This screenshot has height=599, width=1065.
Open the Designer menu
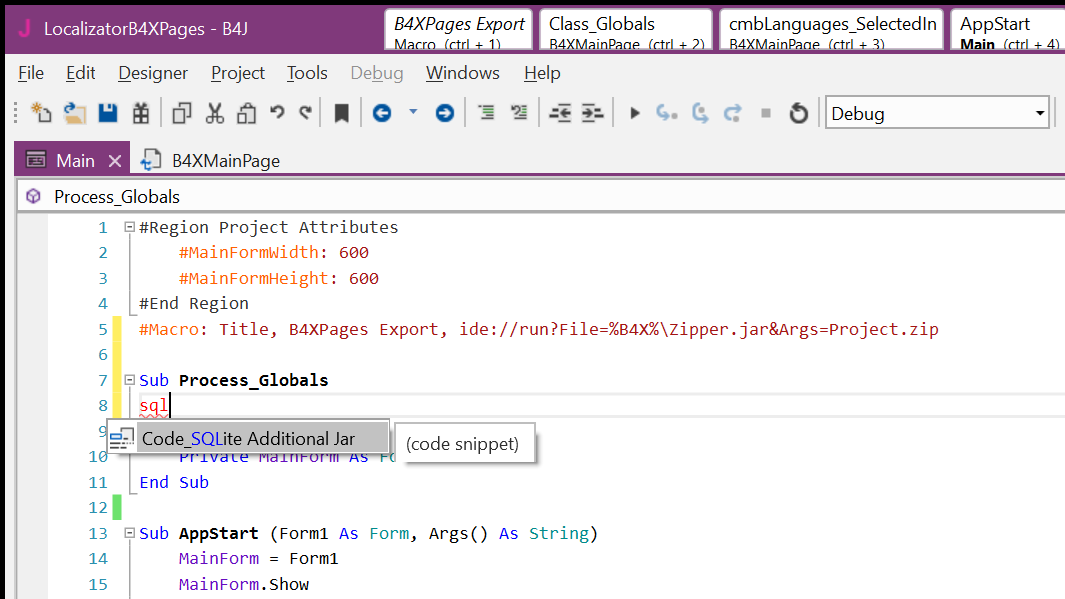152,72
